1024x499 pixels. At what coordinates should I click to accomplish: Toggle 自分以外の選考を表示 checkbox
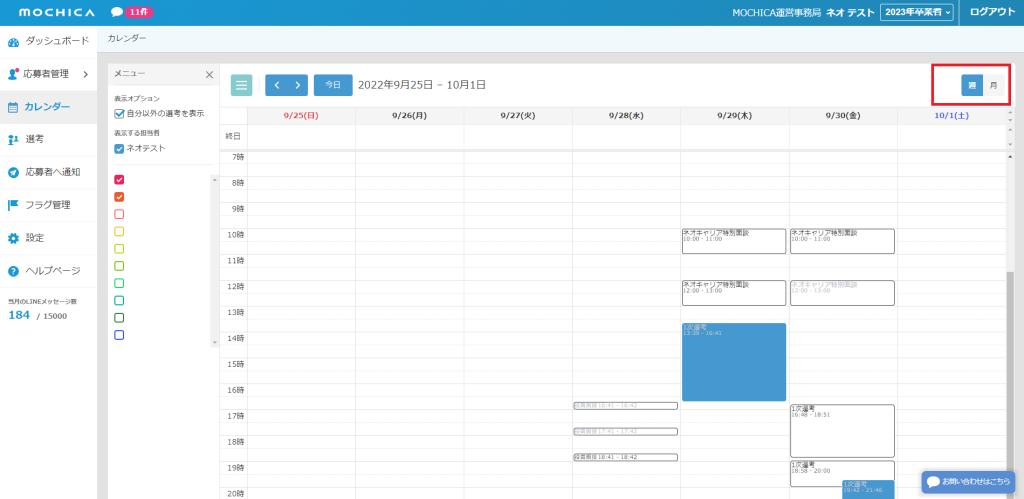point(119,113)
